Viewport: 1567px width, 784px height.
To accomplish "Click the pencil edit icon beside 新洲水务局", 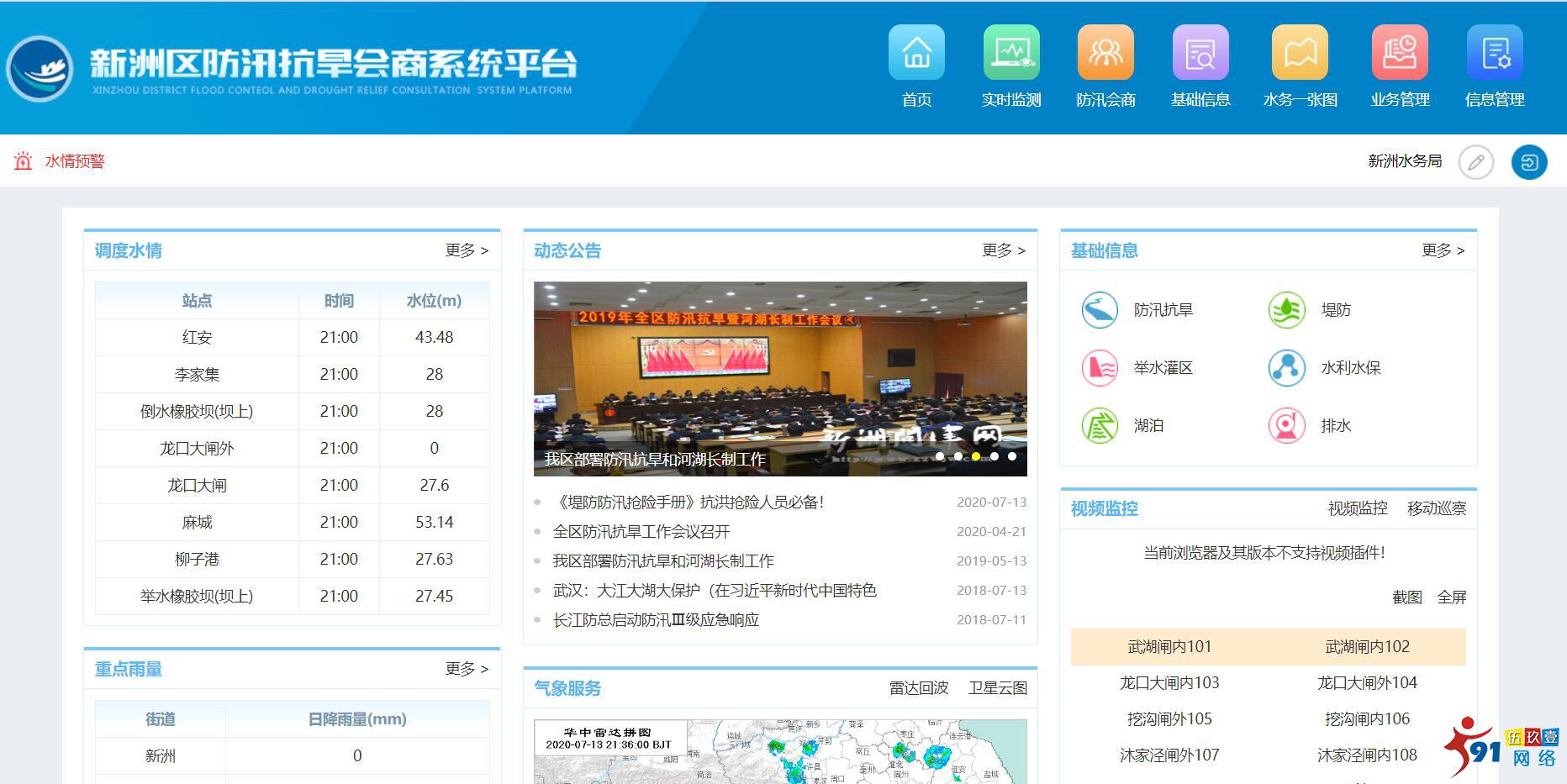I will [1475, 162].
